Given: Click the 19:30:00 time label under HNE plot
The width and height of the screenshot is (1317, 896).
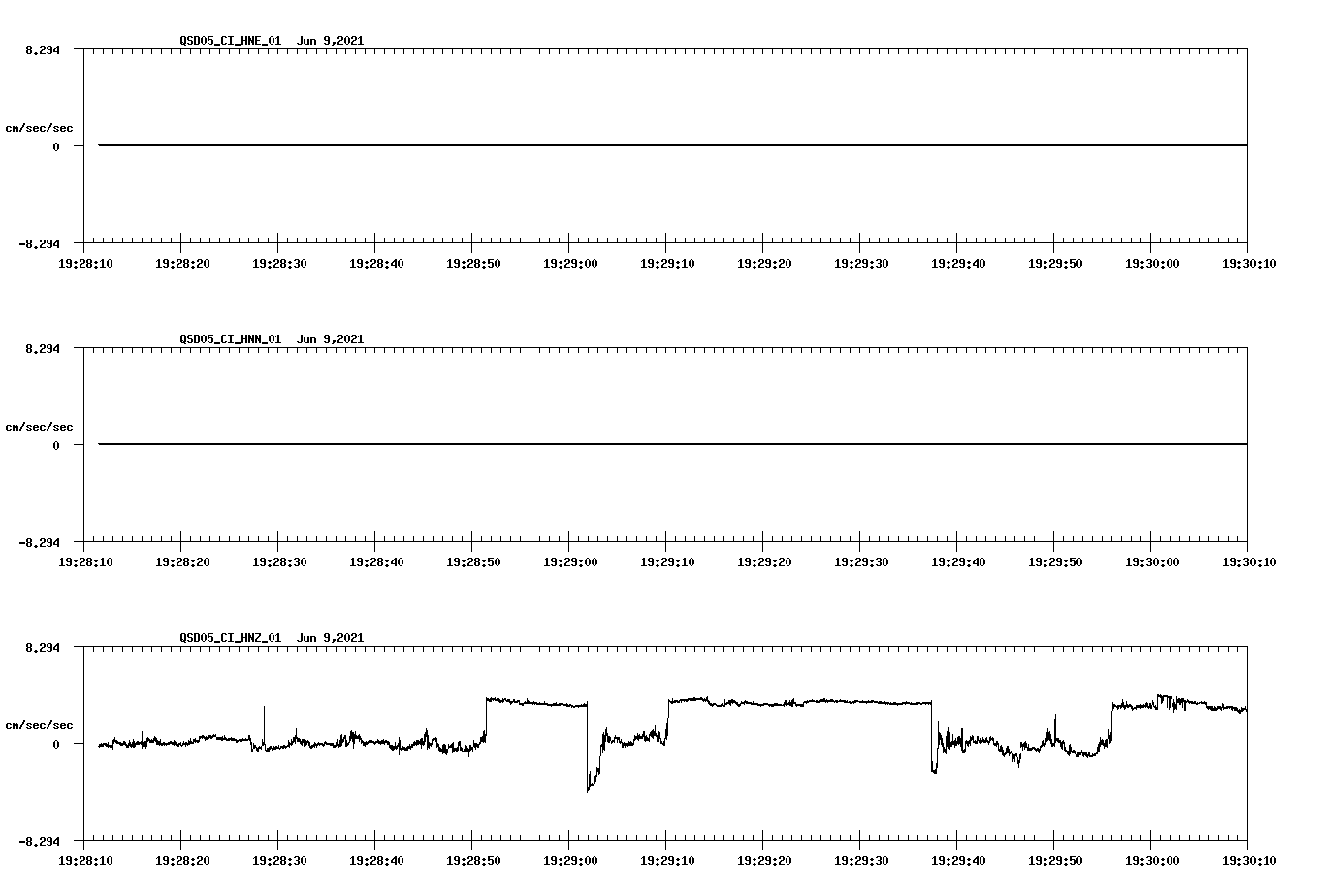Looking at the screenshot, I should point(1151,263).
